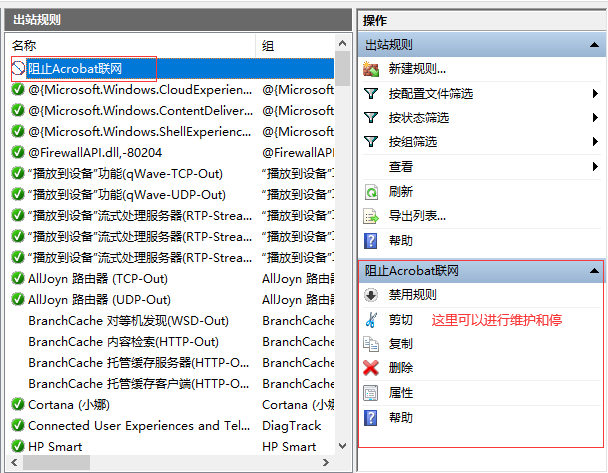Select the 阻止Acrobat联网 rule row
The height and width of the screenshot is (473, 608).
tap(171, 69)
